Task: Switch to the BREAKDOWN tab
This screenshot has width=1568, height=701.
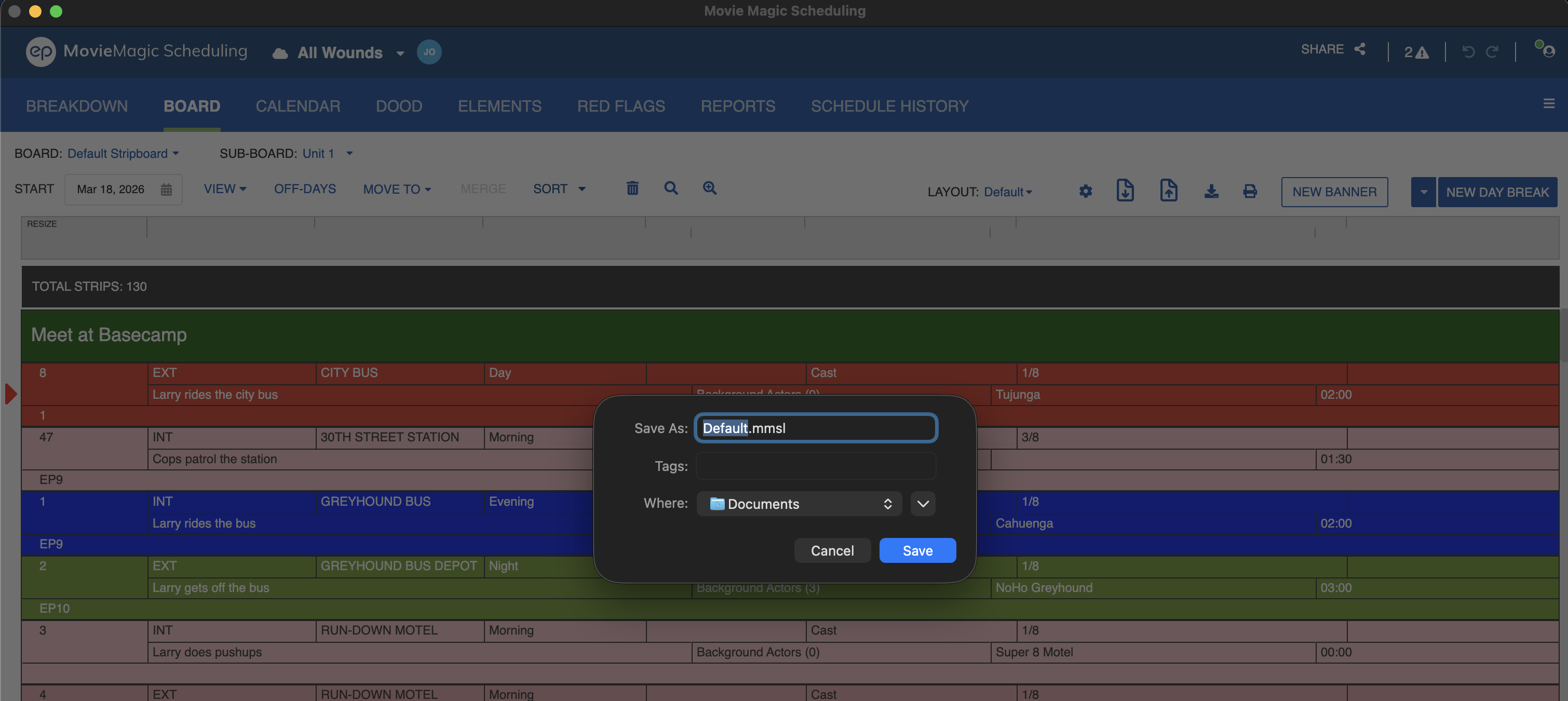Action: click(x=77, y=106)
